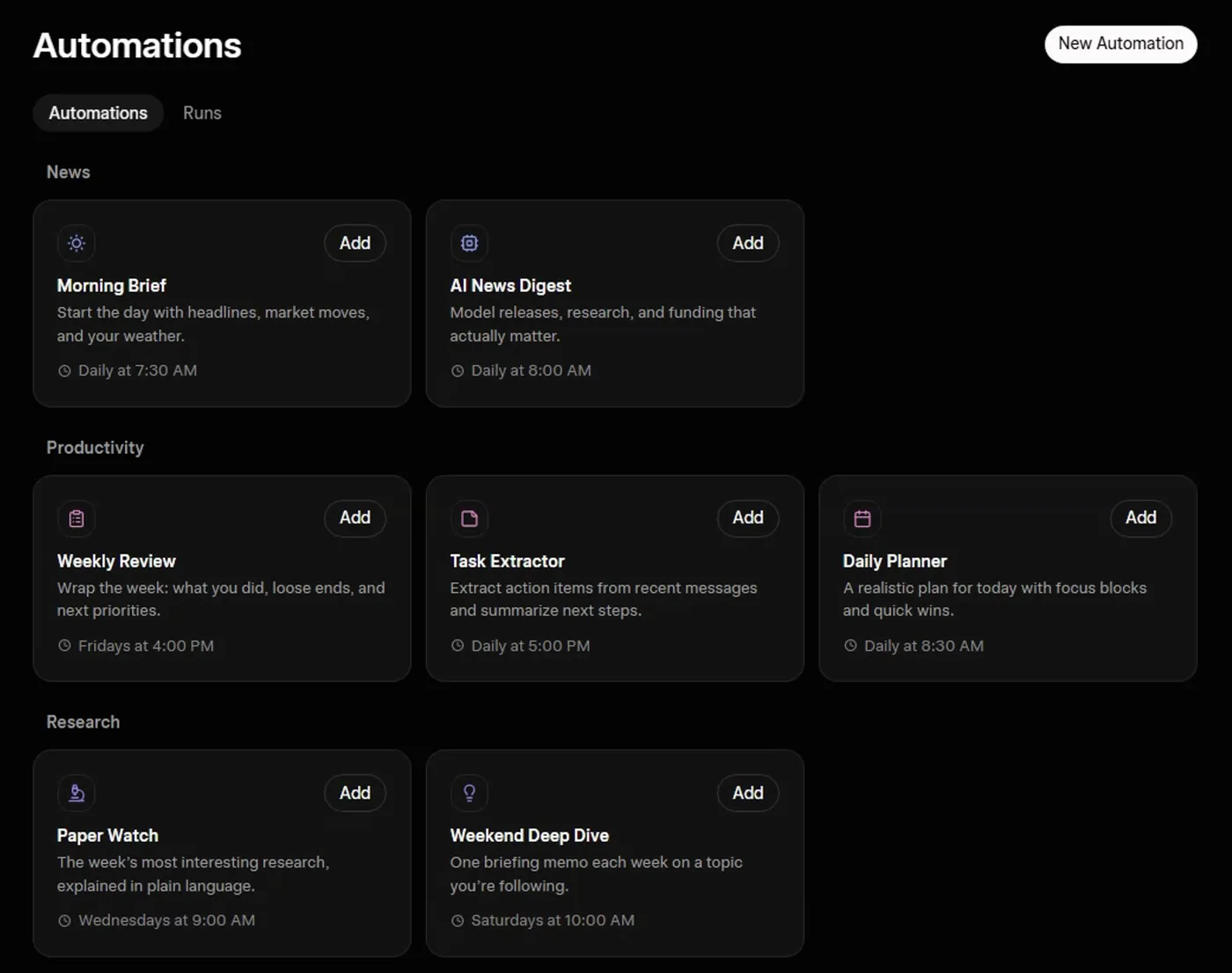Click the 'Wednesdays at 9:00 AM' schedule text
The image size is (1232, 973).
click(x=166, y=921)
